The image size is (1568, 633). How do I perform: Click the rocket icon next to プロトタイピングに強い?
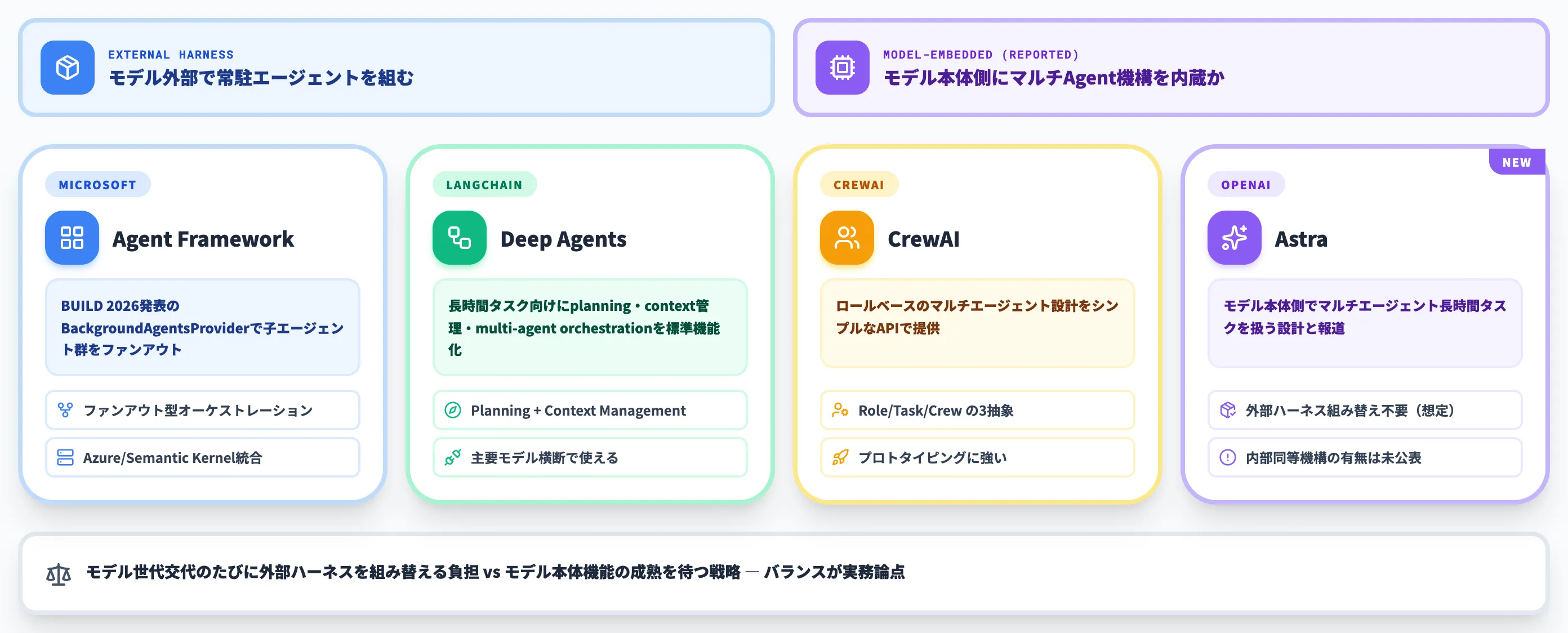pos(841,458)
